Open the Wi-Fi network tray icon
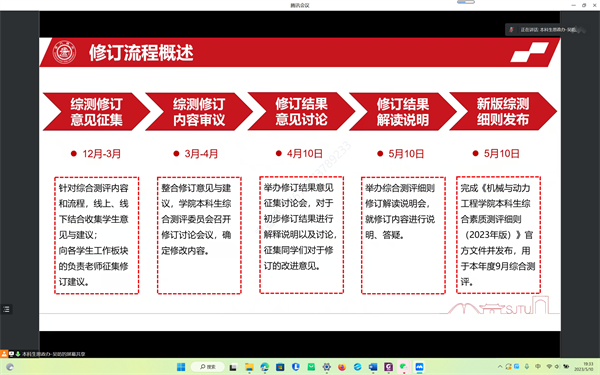 pos(549,366)
